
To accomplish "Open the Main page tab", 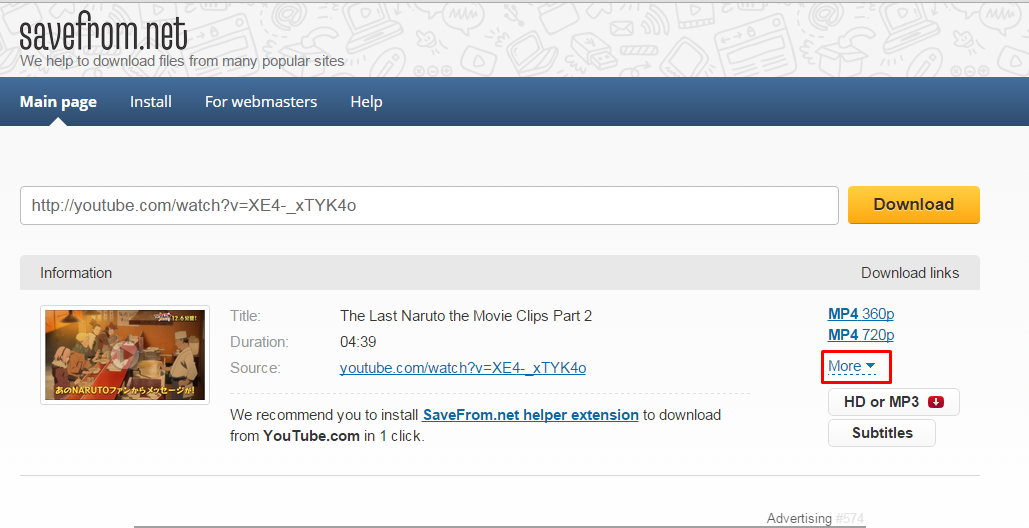I will pos(58,102).
